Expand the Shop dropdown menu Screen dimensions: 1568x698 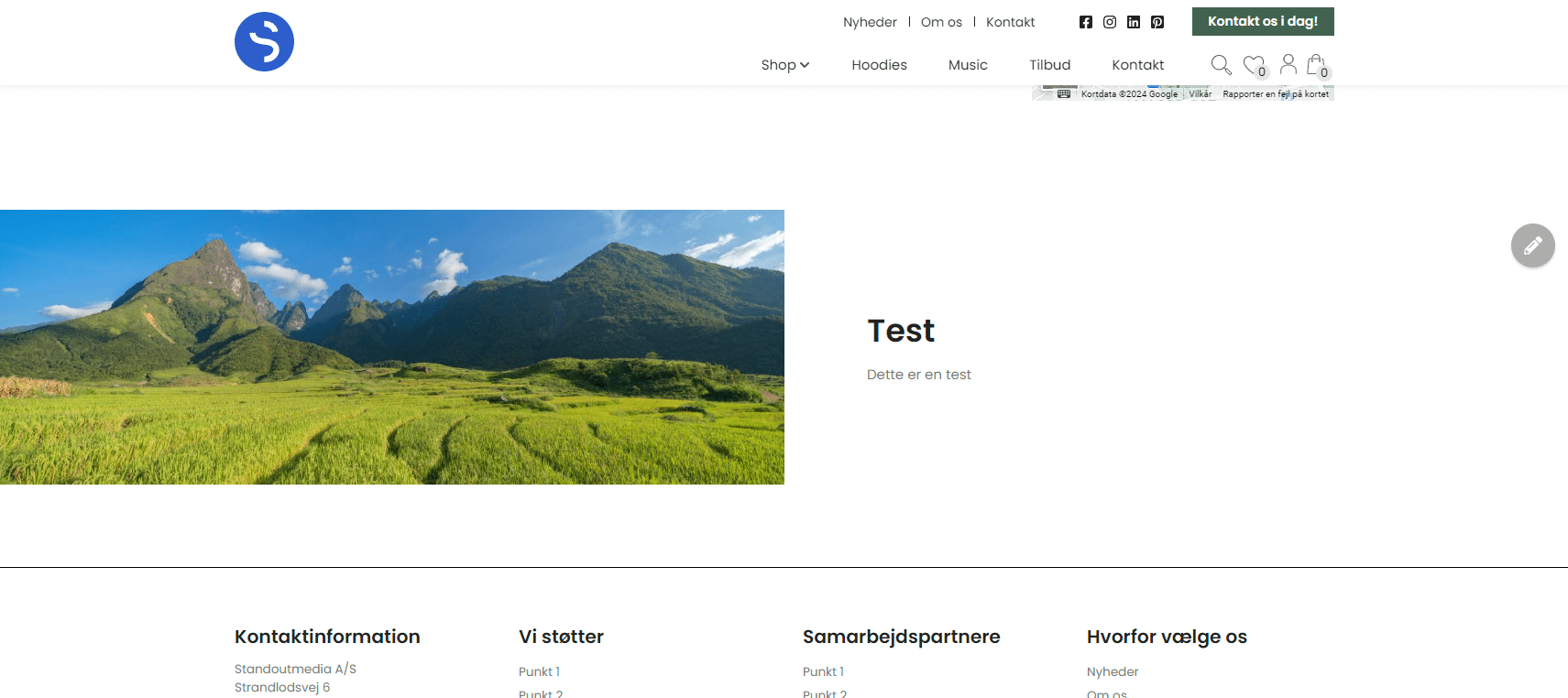tap(784, 65)
